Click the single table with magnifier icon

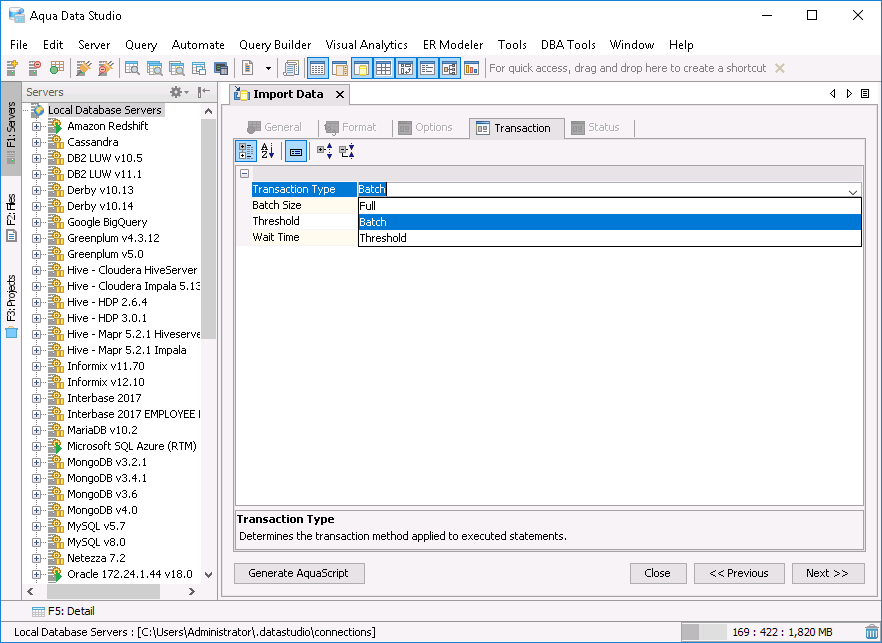coord(133,68)
